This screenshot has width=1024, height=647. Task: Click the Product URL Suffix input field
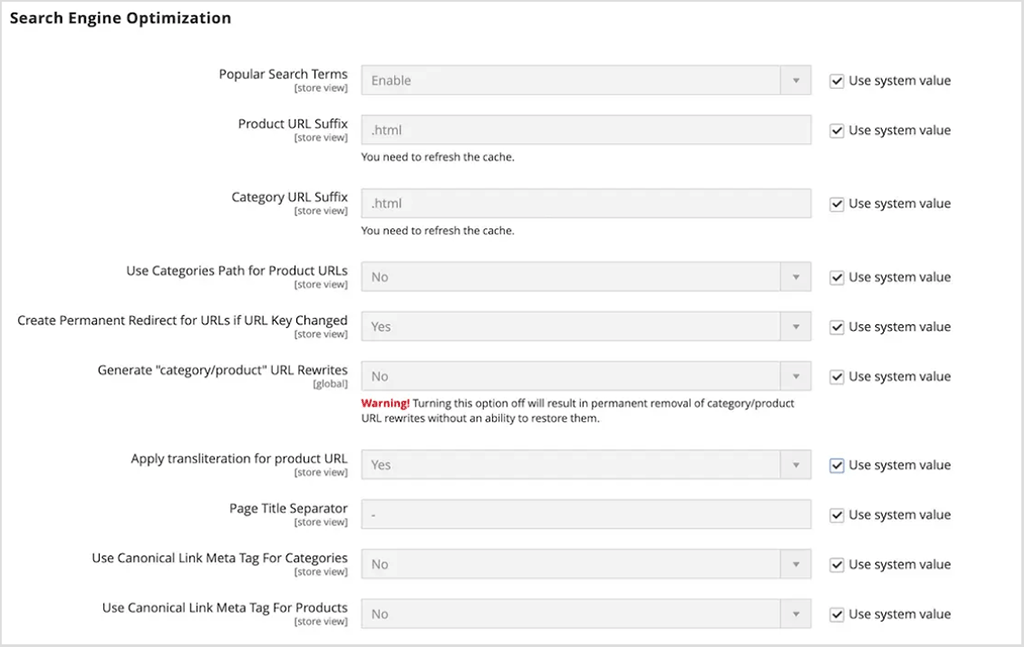pos(586,130)
